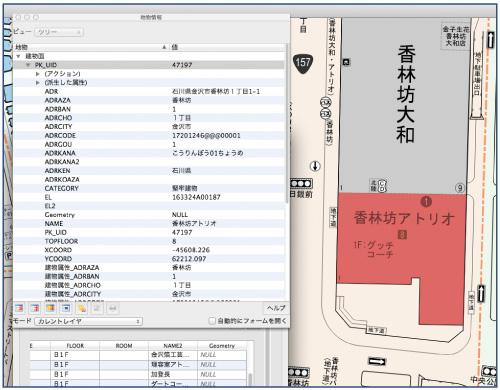Image resolution: width=500 pixels, height=390 pixels.
Task: Click value 62212.097
Action: coord(189,259)
